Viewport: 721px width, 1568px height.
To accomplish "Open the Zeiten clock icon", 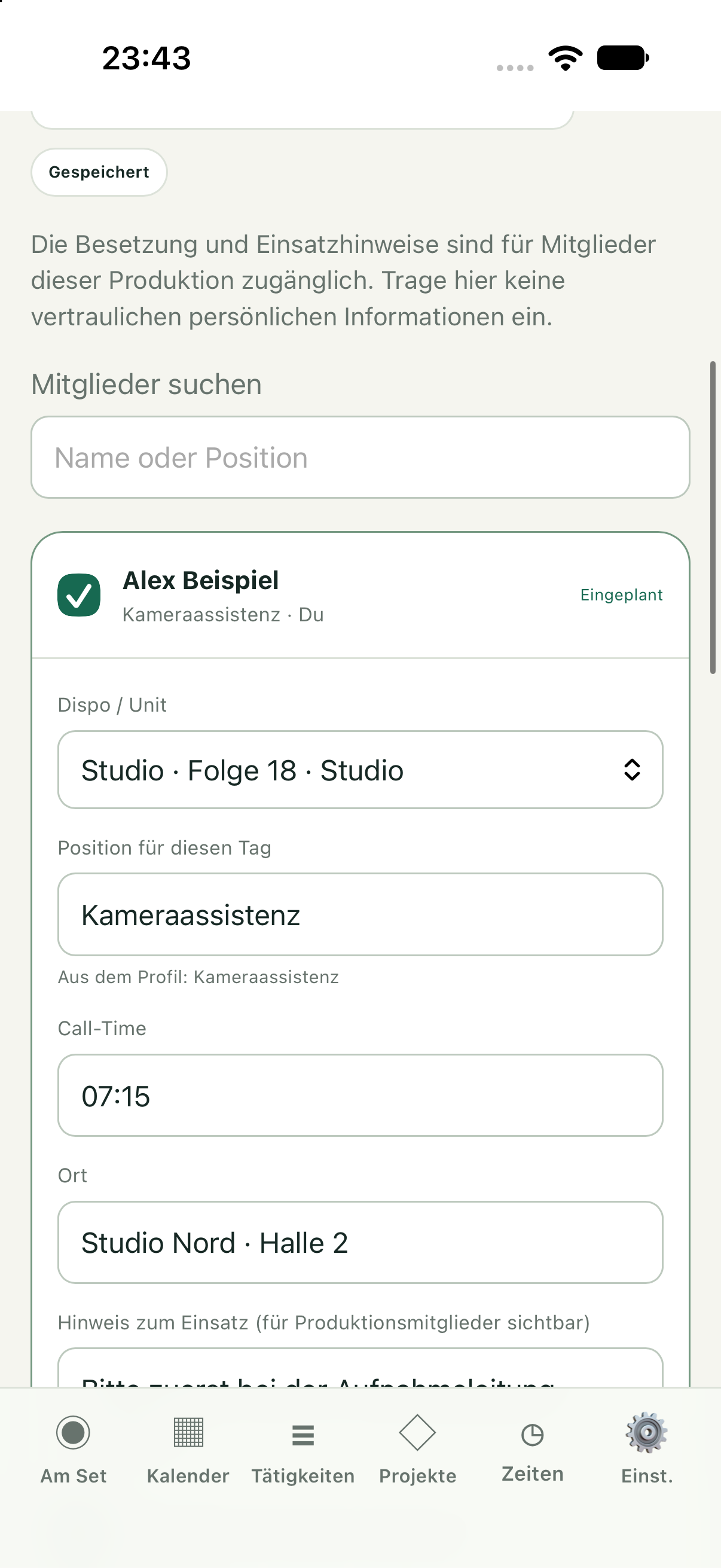I will [x=533, y=1435].
